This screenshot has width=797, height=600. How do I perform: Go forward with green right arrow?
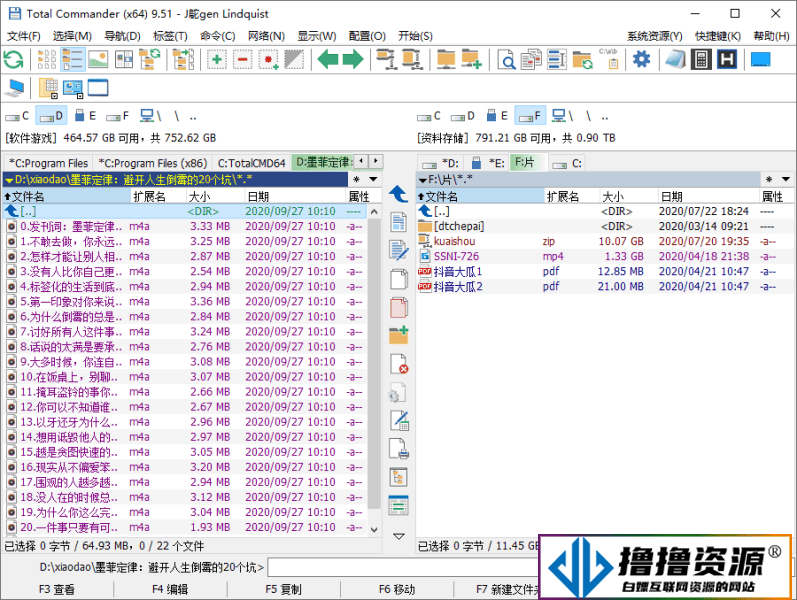[x=353, y=59]
